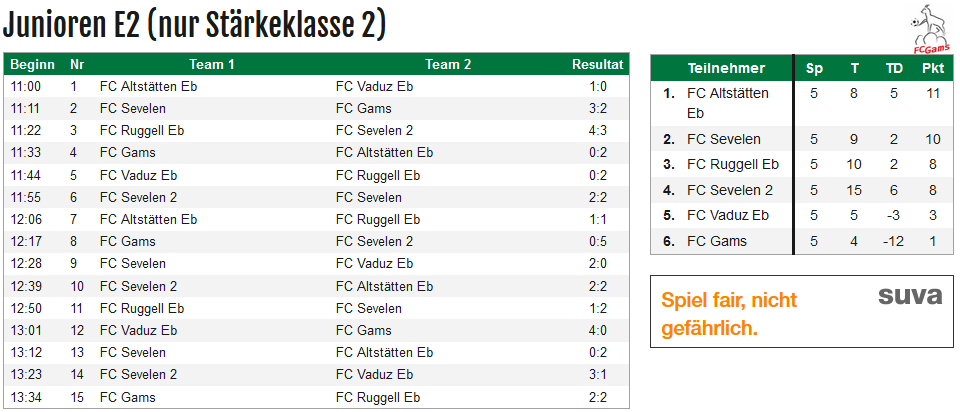
Task: Click the suva logo
Action: pyautogui.click(x=910, y=296)
